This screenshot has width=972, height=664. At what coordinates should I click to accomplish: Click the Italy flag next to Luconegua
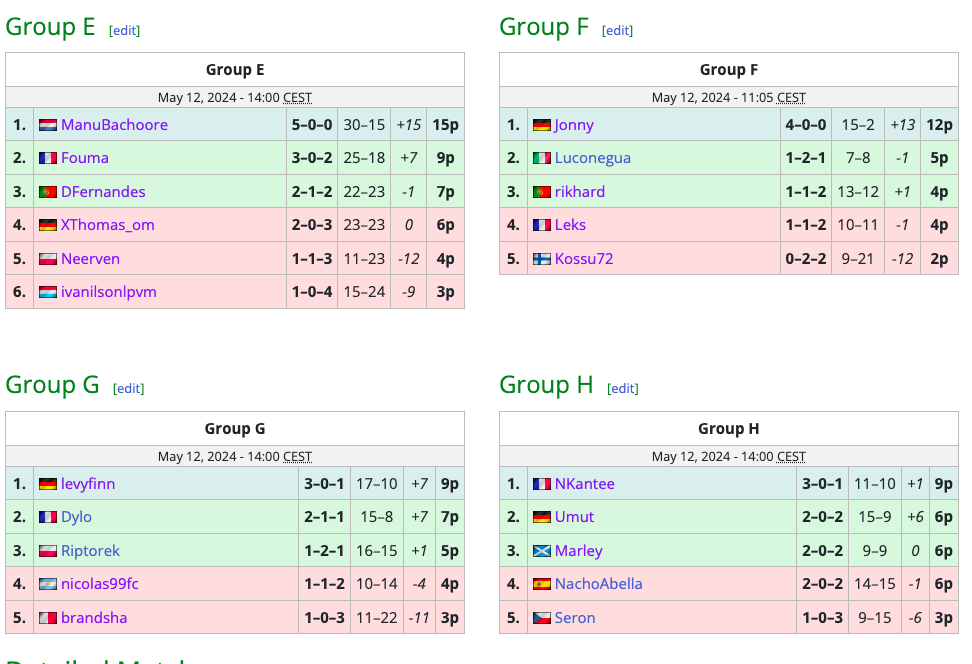pos(541,158)
